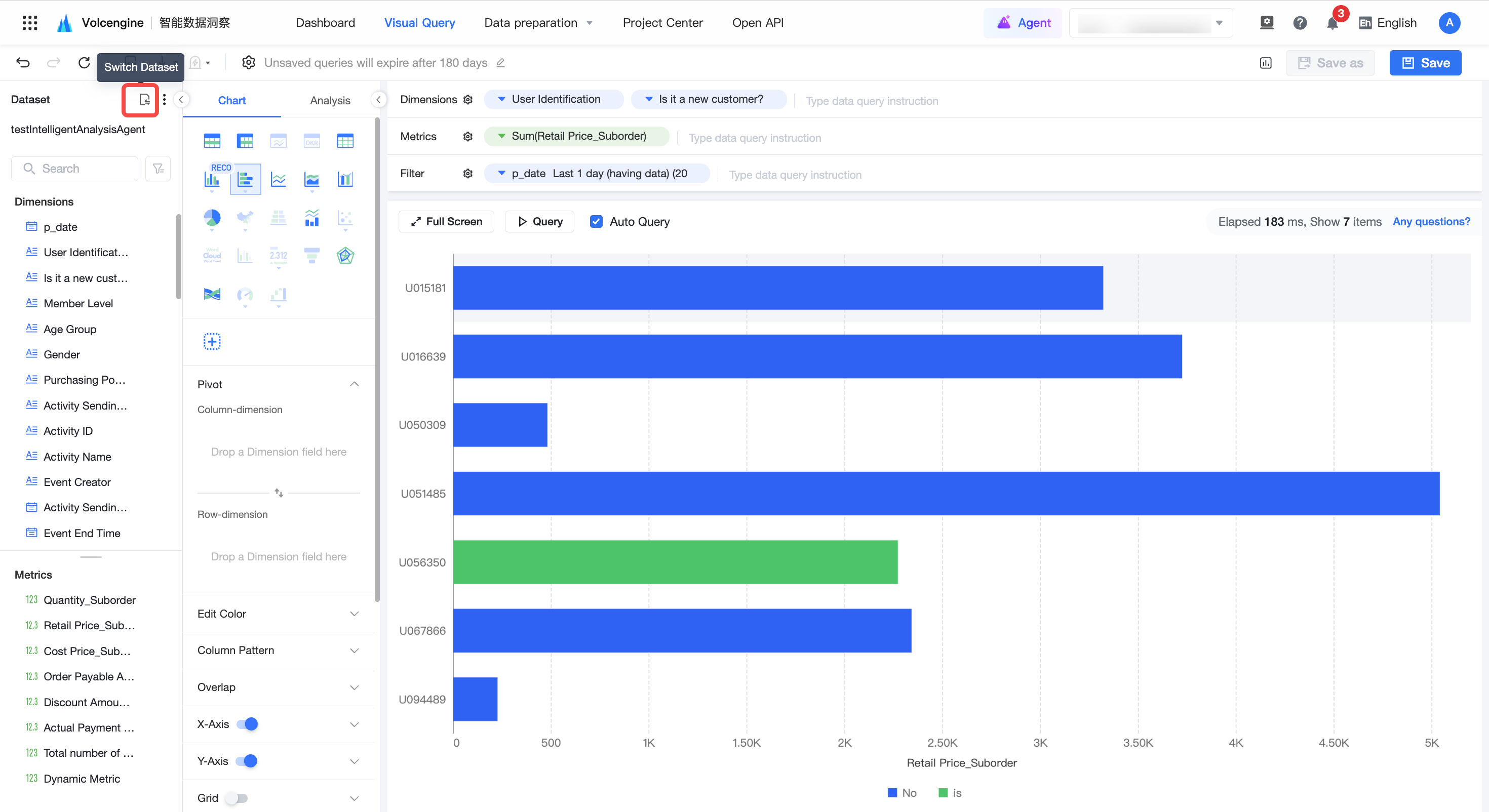Click the blue No legend swatch
This screenshot has height=812, width=1489.
click(x=892, y=792)
